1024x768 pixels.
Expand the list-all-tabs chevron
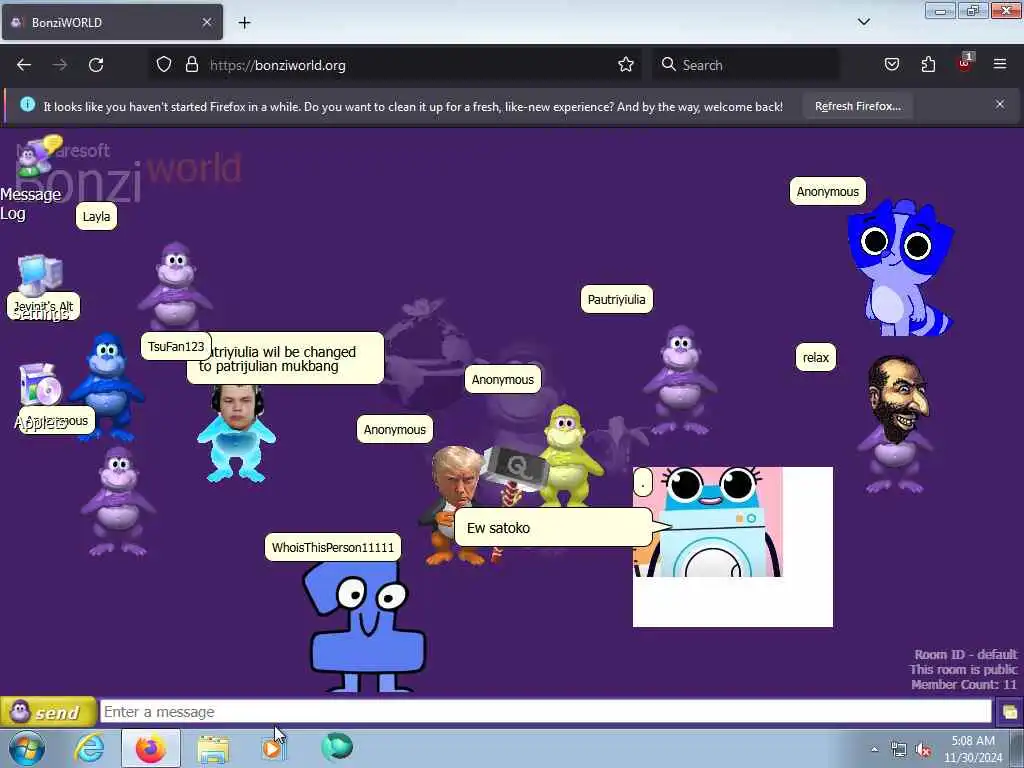click(863, 22)
